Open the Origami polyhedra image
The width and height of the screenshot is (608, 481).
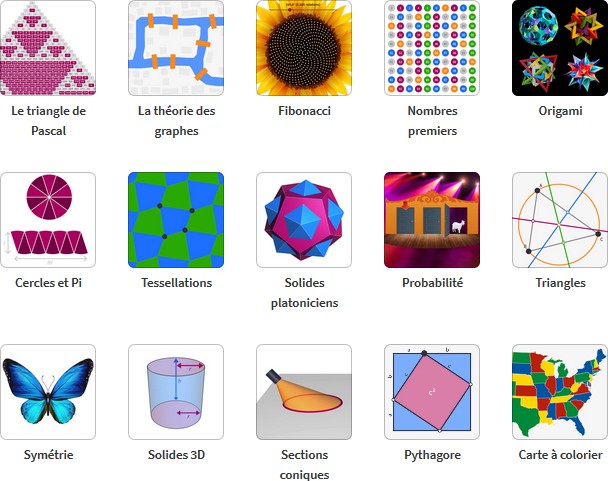[560, 48]
